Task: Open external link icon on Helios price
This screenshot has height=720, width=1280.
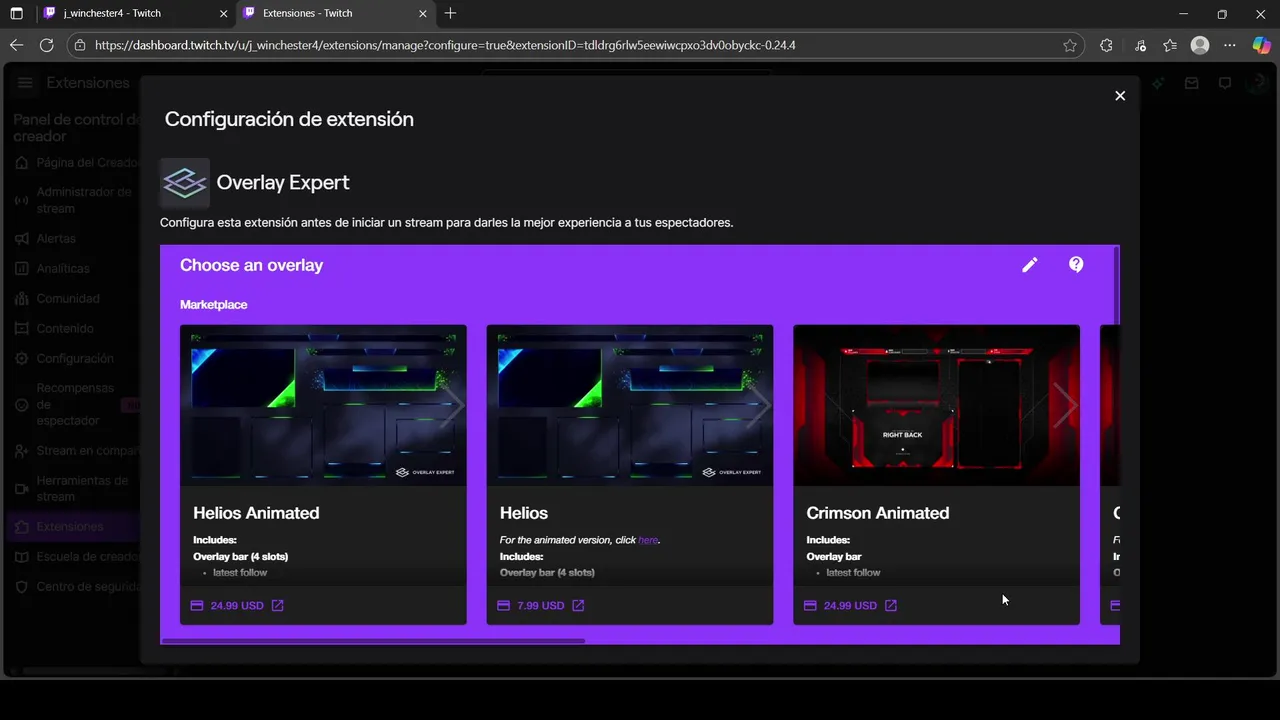Action: click(578, 606)
